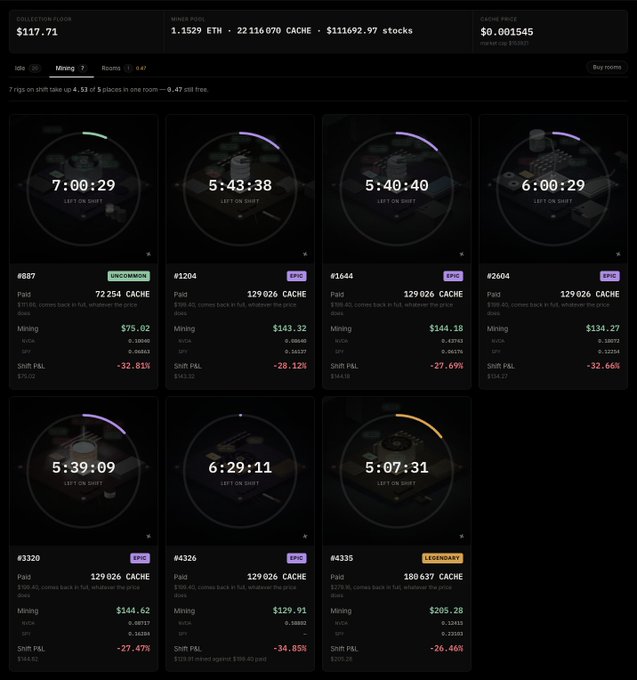Click the star icon on rig #887
Viewport: 637px width, 680px height.
coord(148,254)
